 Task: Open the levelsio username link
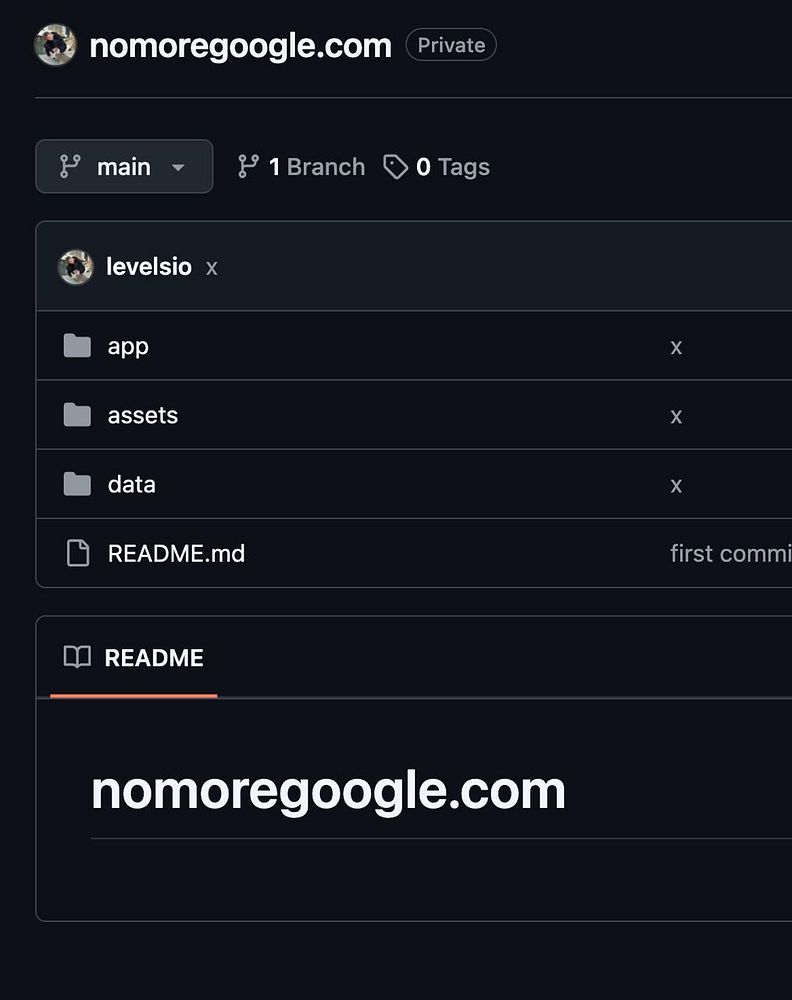tap(148, 267)
